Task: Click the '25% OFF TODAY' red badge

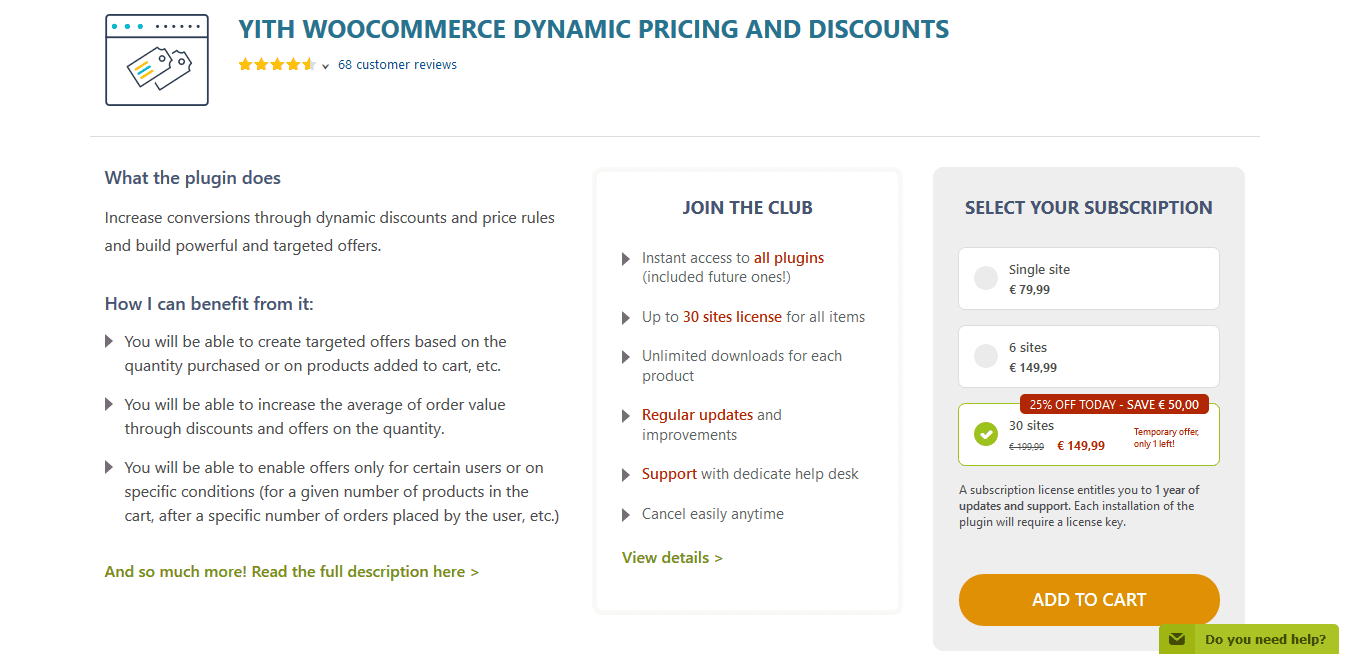Action: 1114,405
